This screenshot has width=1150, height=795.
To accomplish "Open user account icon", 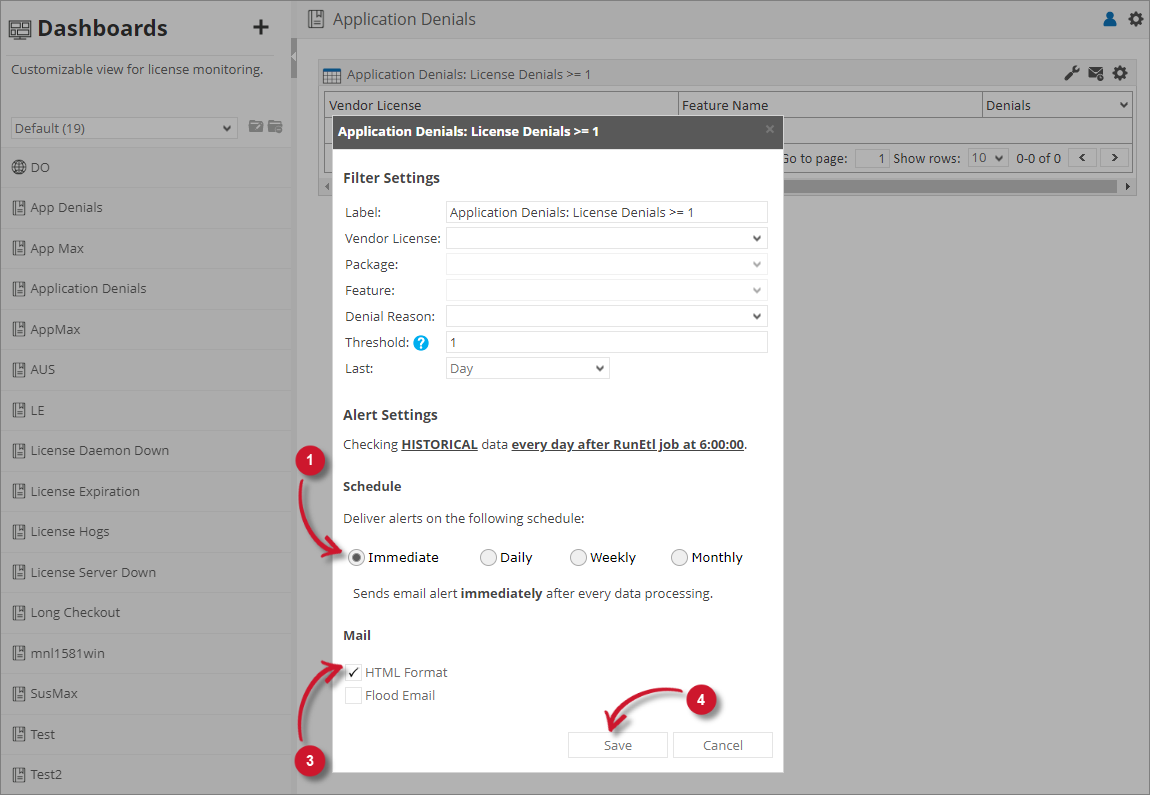I will coord(1110,19).
